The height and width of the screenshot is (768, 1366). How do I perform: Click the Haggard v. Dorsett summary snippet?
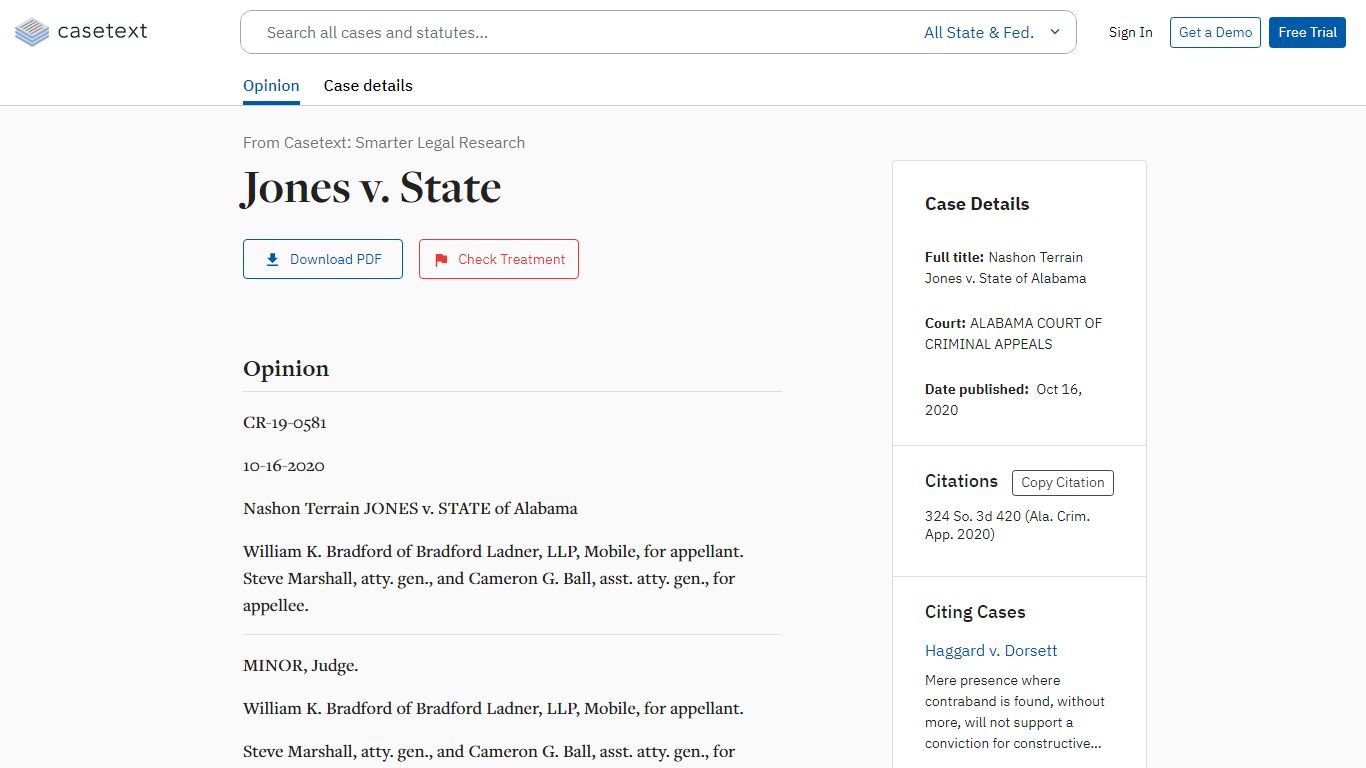click(x=1015, y=712)
